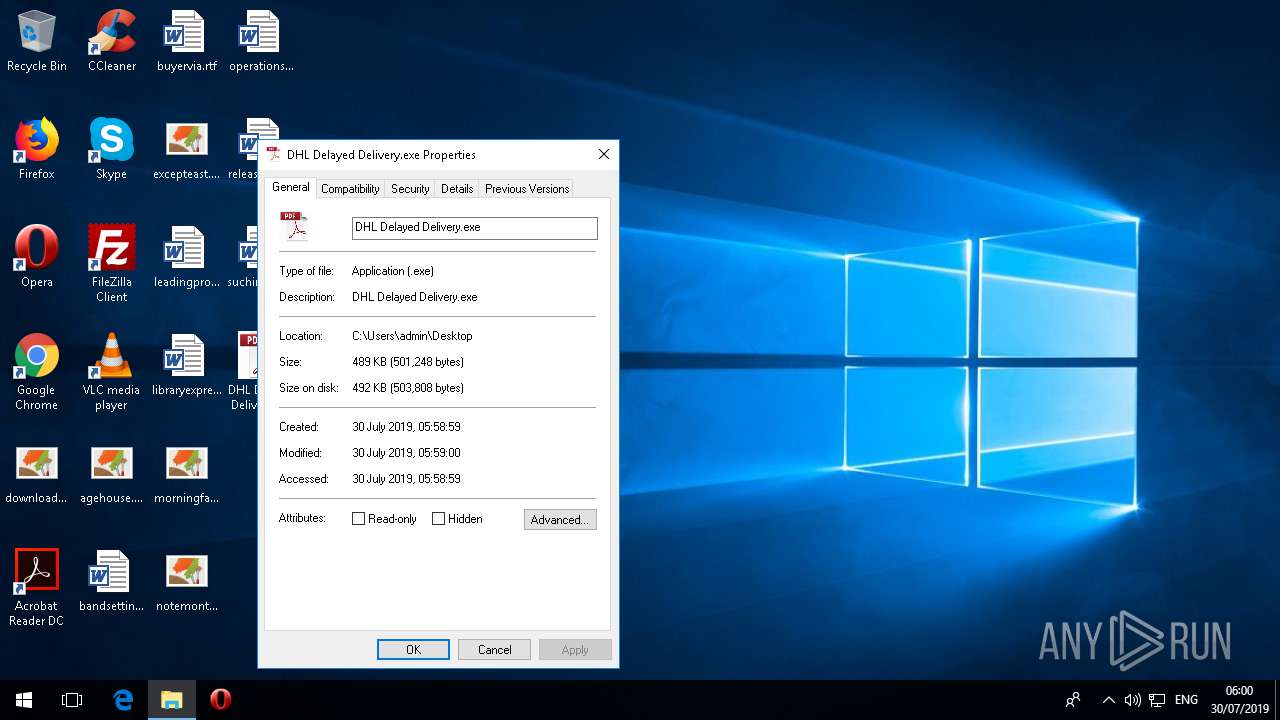This screenshot has width=1280, height=720.
Task: Open Skype desktop shortcut
Action: point(112,149)
